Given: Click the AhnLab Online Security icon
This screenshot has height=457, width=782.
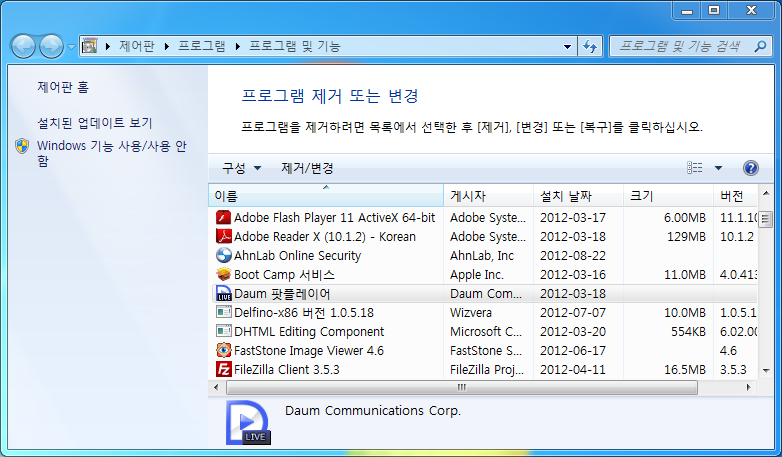Looking at the screenshot, I should (x=224, y=255).
